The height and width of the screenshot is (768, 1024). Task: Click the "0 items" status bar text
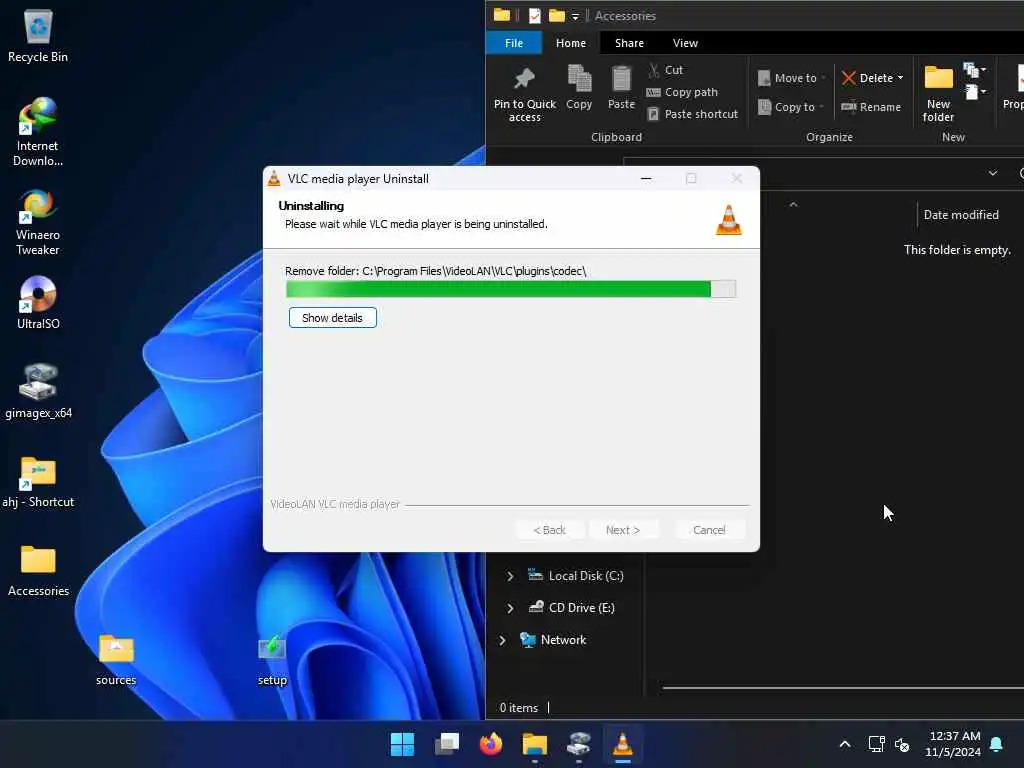tap(519, 708)
